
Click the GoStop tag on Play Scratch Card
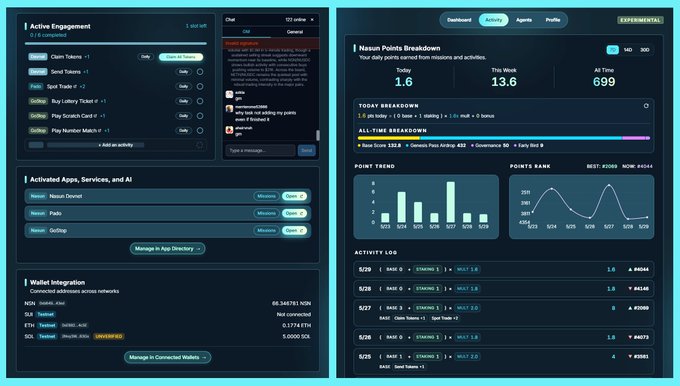pos(38,116)
